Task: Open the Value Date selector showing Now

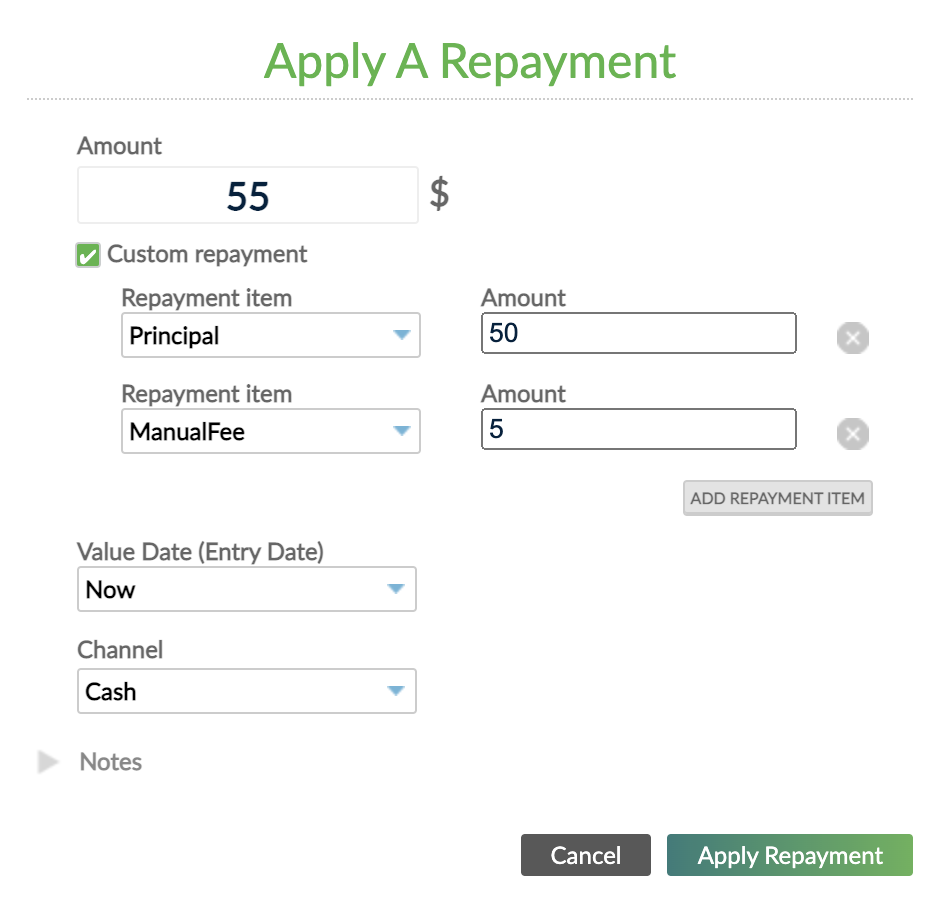Action: pos(246,589)
